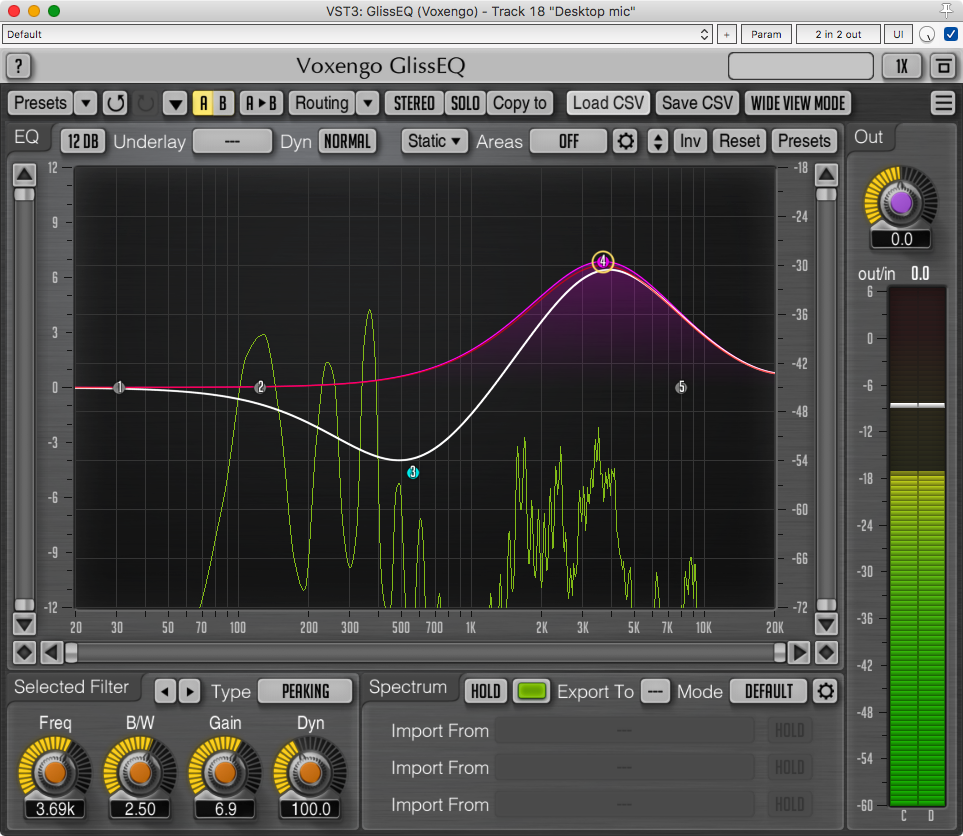Toggle SOLO button
Image resolution: width=963 pixels, height=836 pixels.
pos(465,103)
